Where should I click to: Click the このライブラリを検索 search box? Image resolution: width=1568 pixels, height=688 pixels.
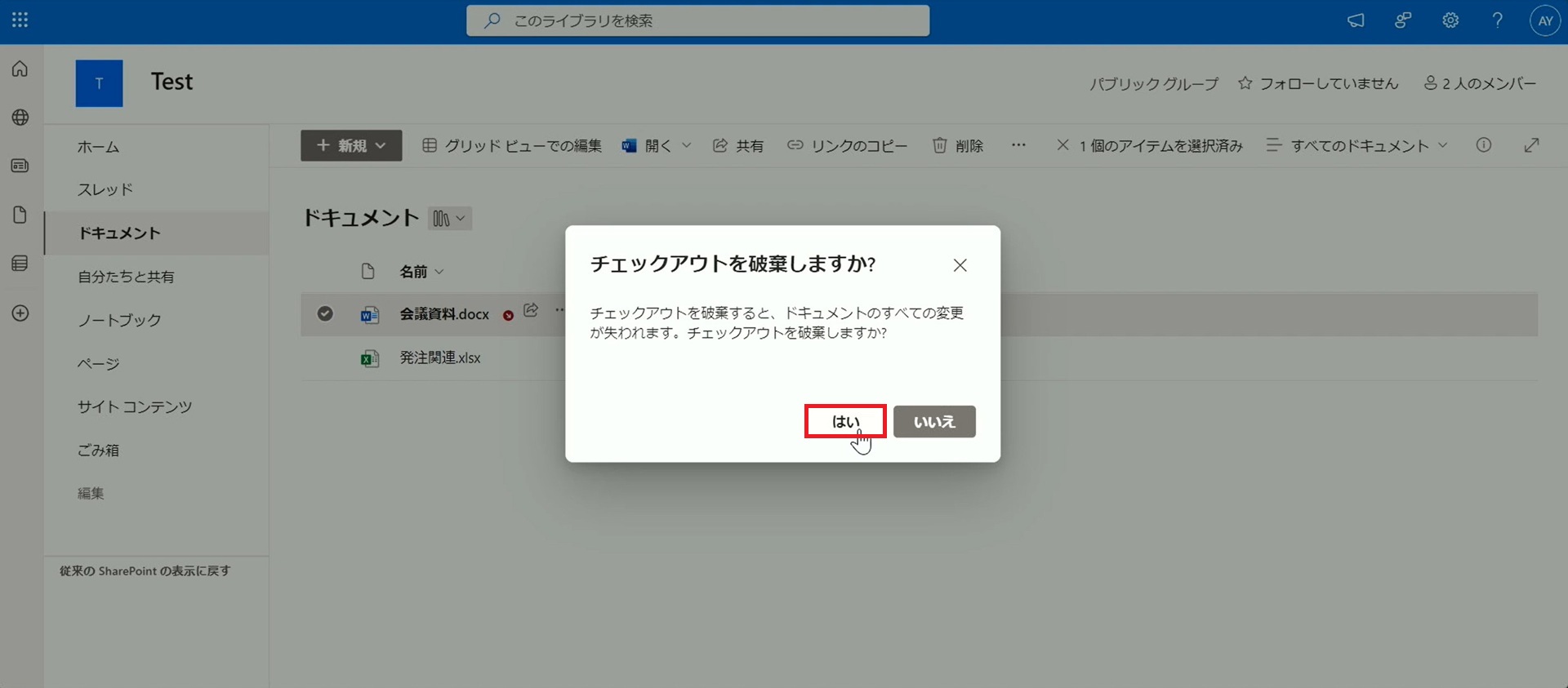click(x=697, y=21)
